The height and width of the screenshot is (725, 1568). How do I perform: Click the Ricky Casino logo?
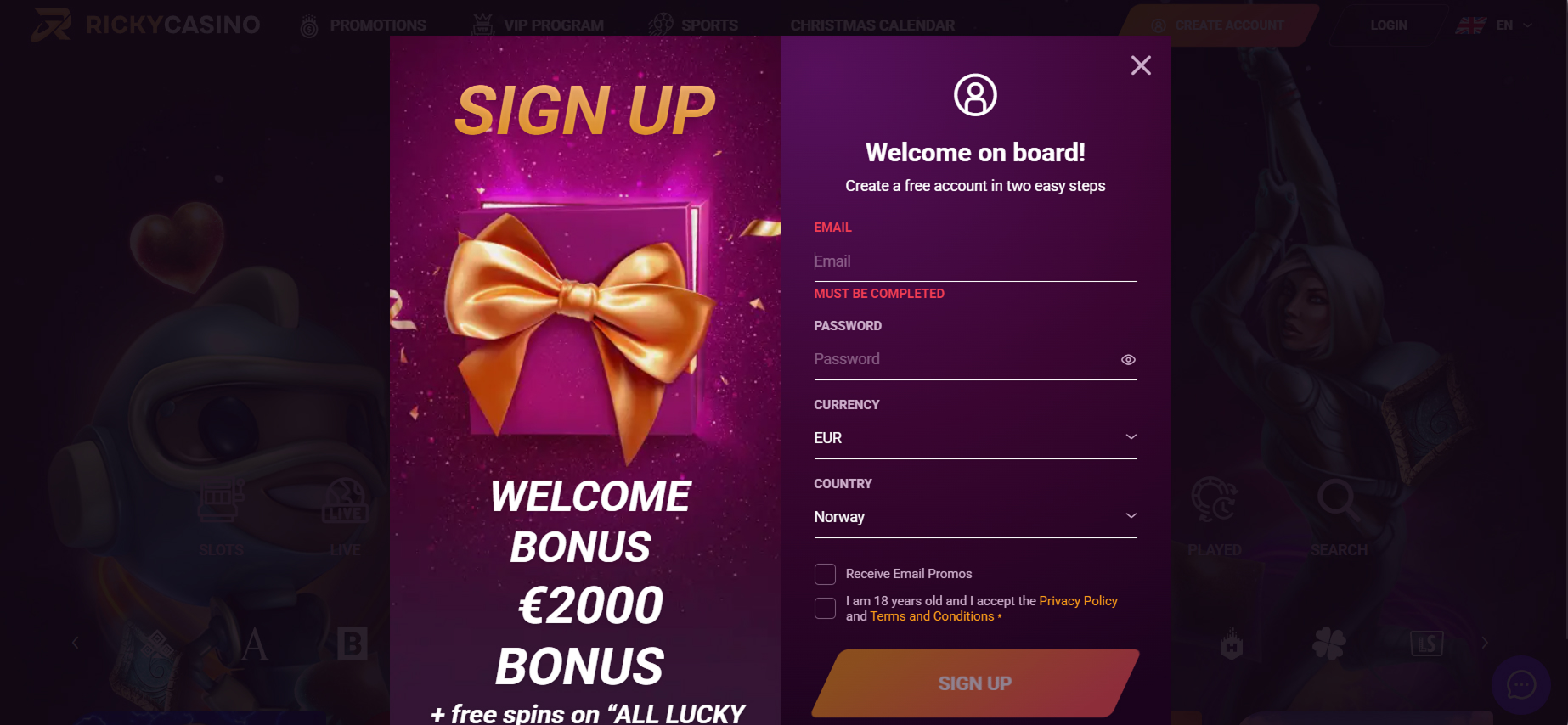tap(146, 25)
